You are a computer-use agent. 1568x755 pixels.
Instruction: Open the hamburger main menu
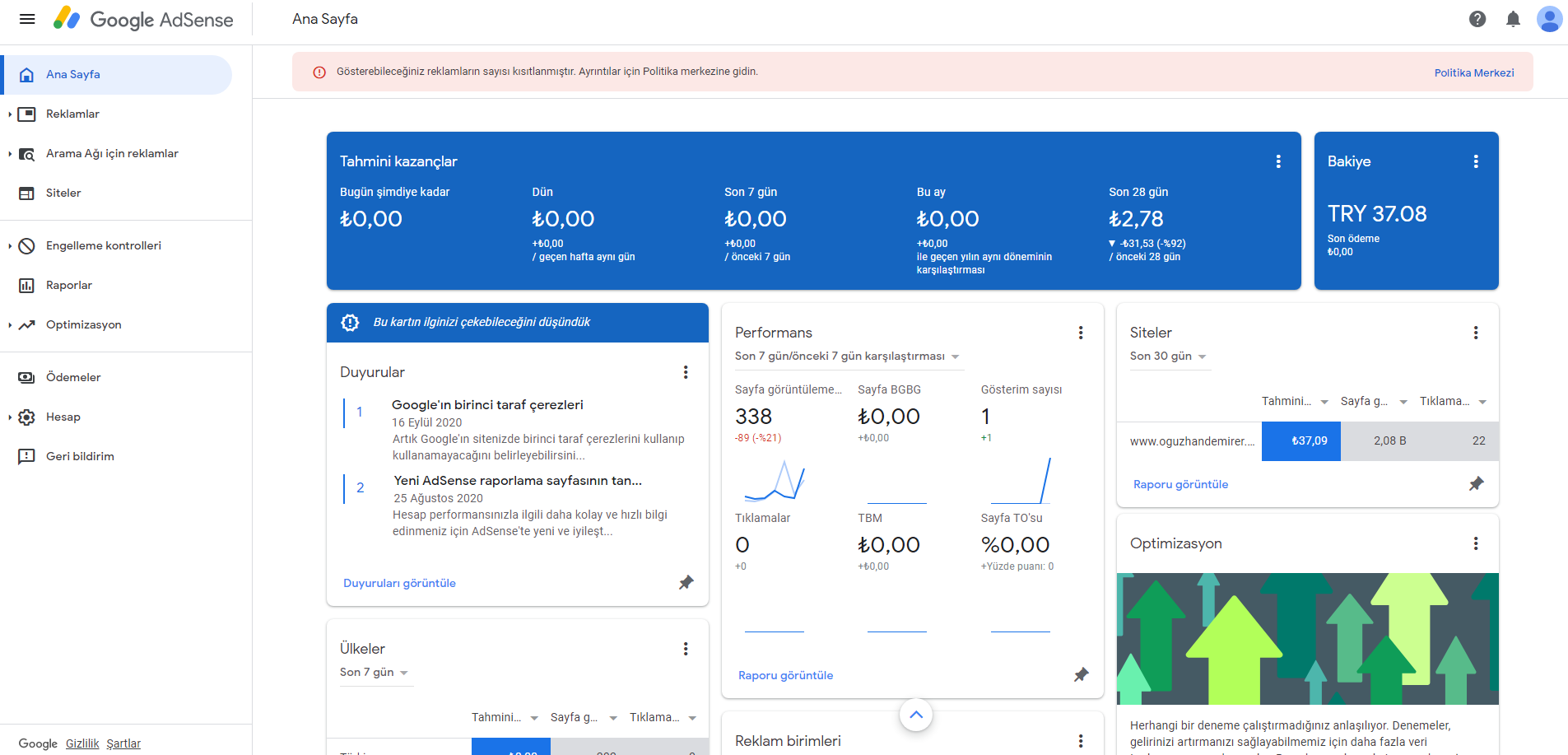(x=27, y=19)
